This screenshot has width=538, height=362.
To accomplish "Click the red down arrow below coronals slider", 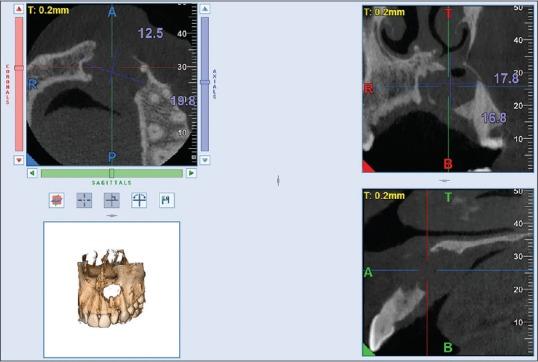I will [x=19, y=160].
